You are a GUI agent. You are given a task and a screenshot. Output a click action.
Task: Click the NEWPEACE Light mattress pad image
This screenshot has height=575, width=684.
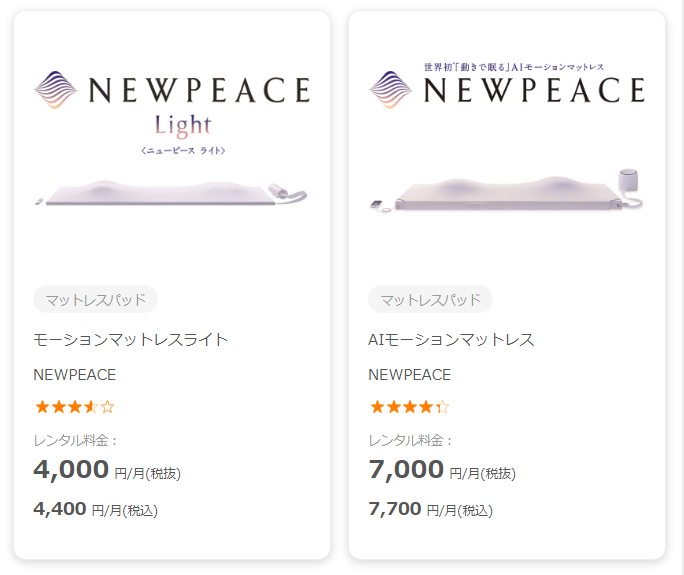[172, 193]
